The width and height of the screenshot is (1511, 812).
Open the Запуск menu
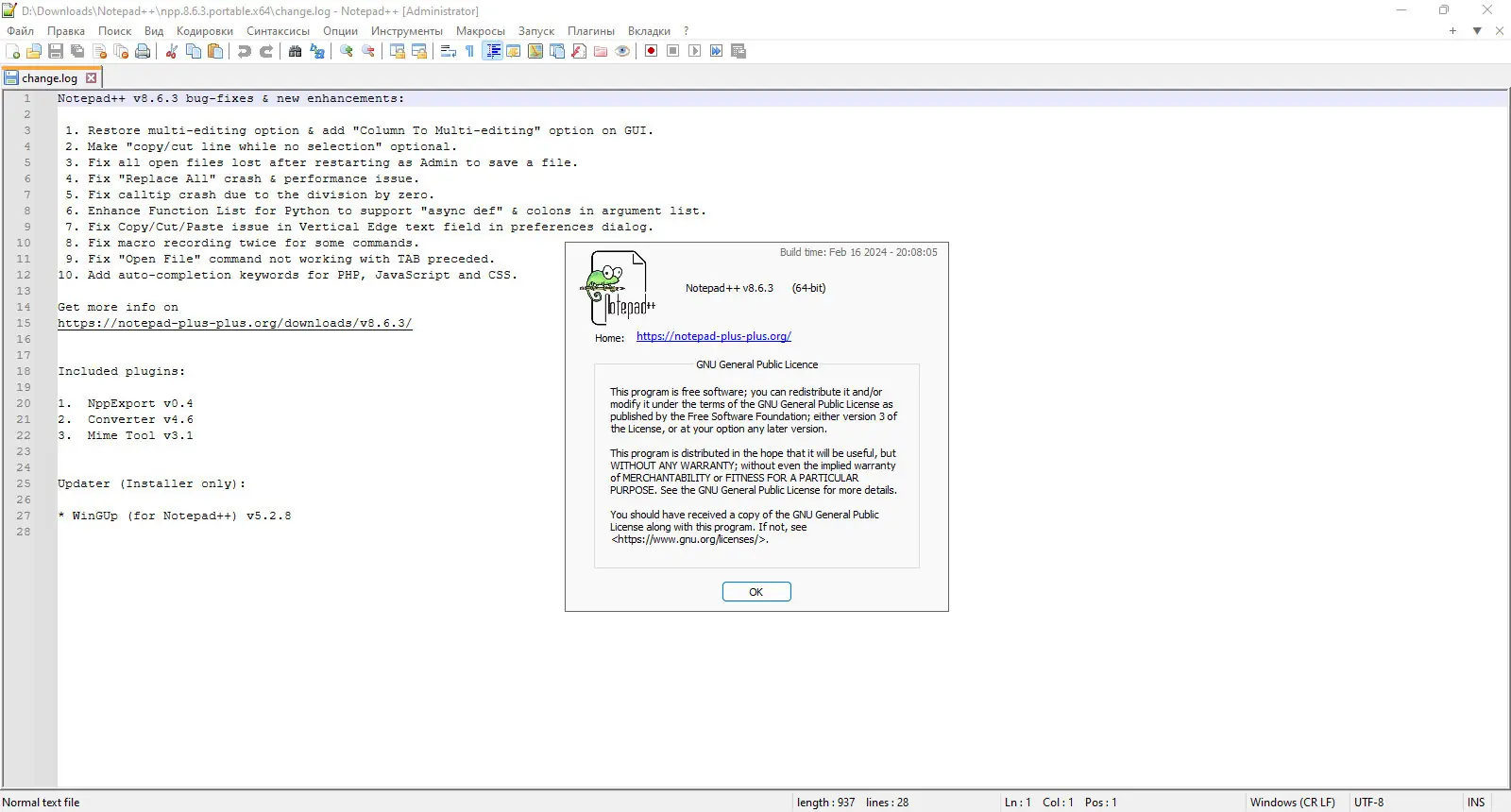(536, 31)
